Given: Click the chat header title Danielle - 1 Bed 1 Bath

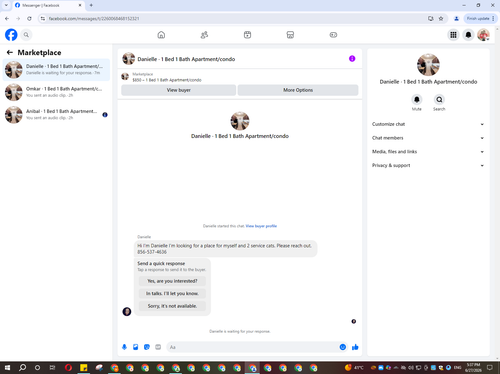Looking at the screenshot, I should coord(186,59).
